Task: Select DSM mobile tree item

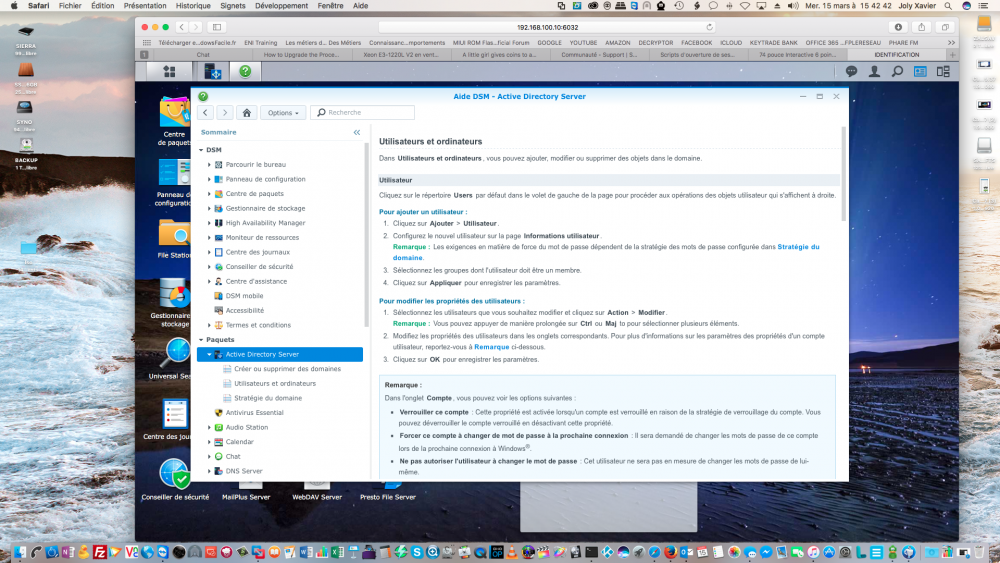Action: [244, 296]
